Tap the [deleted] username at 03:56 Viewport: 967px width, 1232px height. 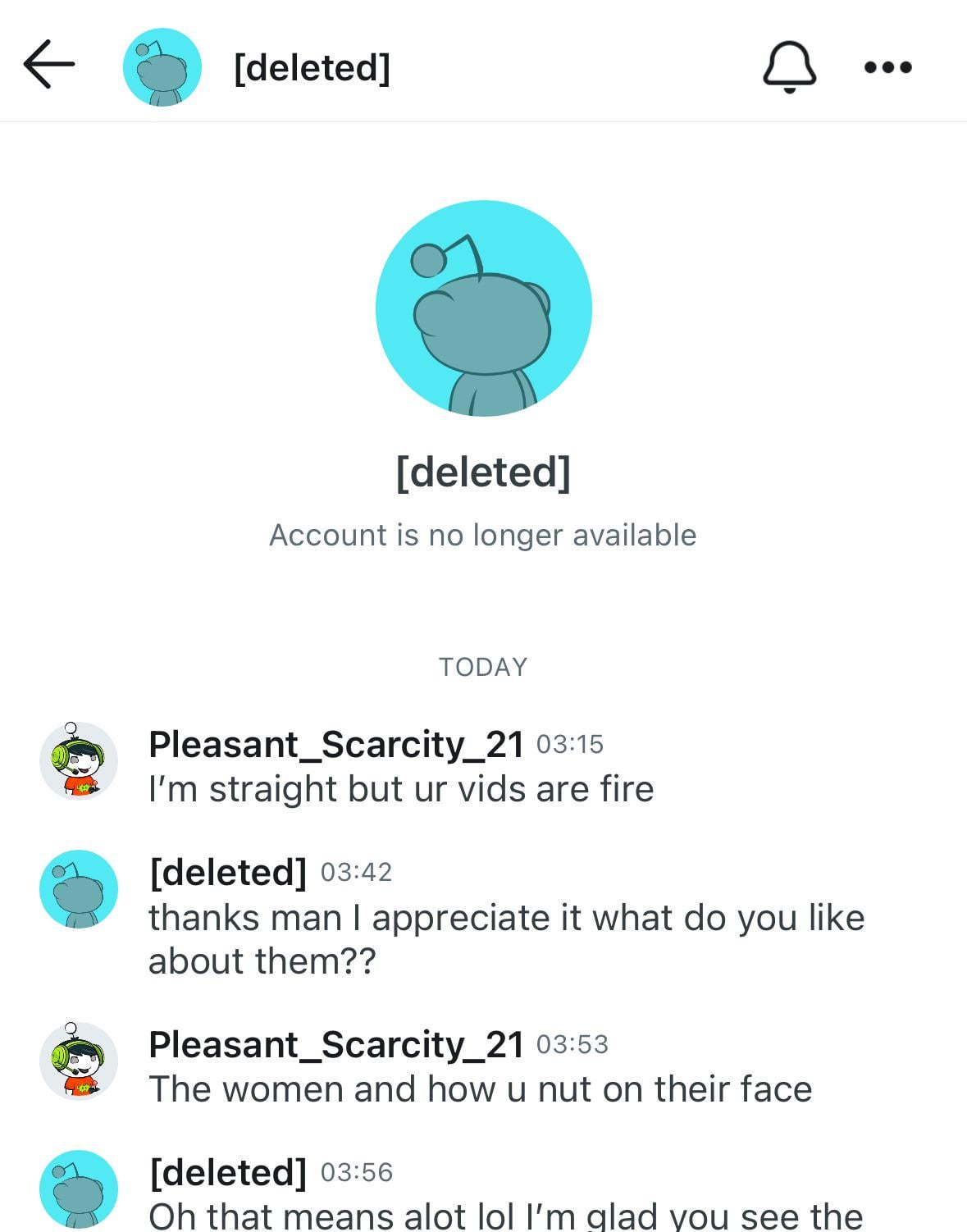tap(228, 1172)
